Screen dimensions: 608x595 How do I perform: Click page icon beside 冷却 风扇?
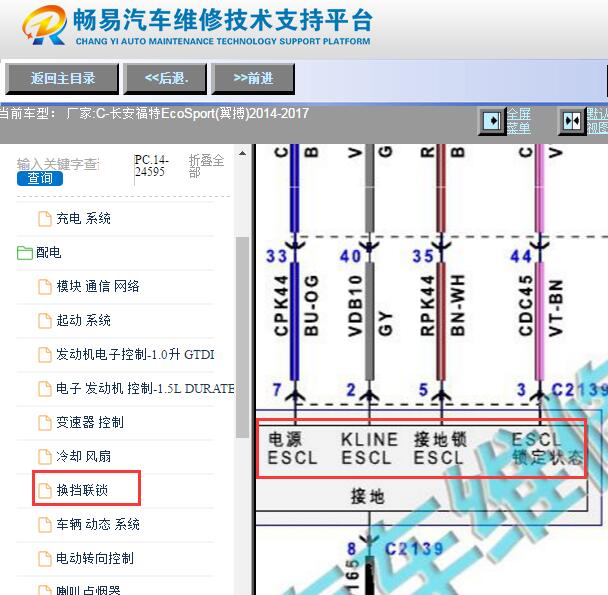click(45, 457)
